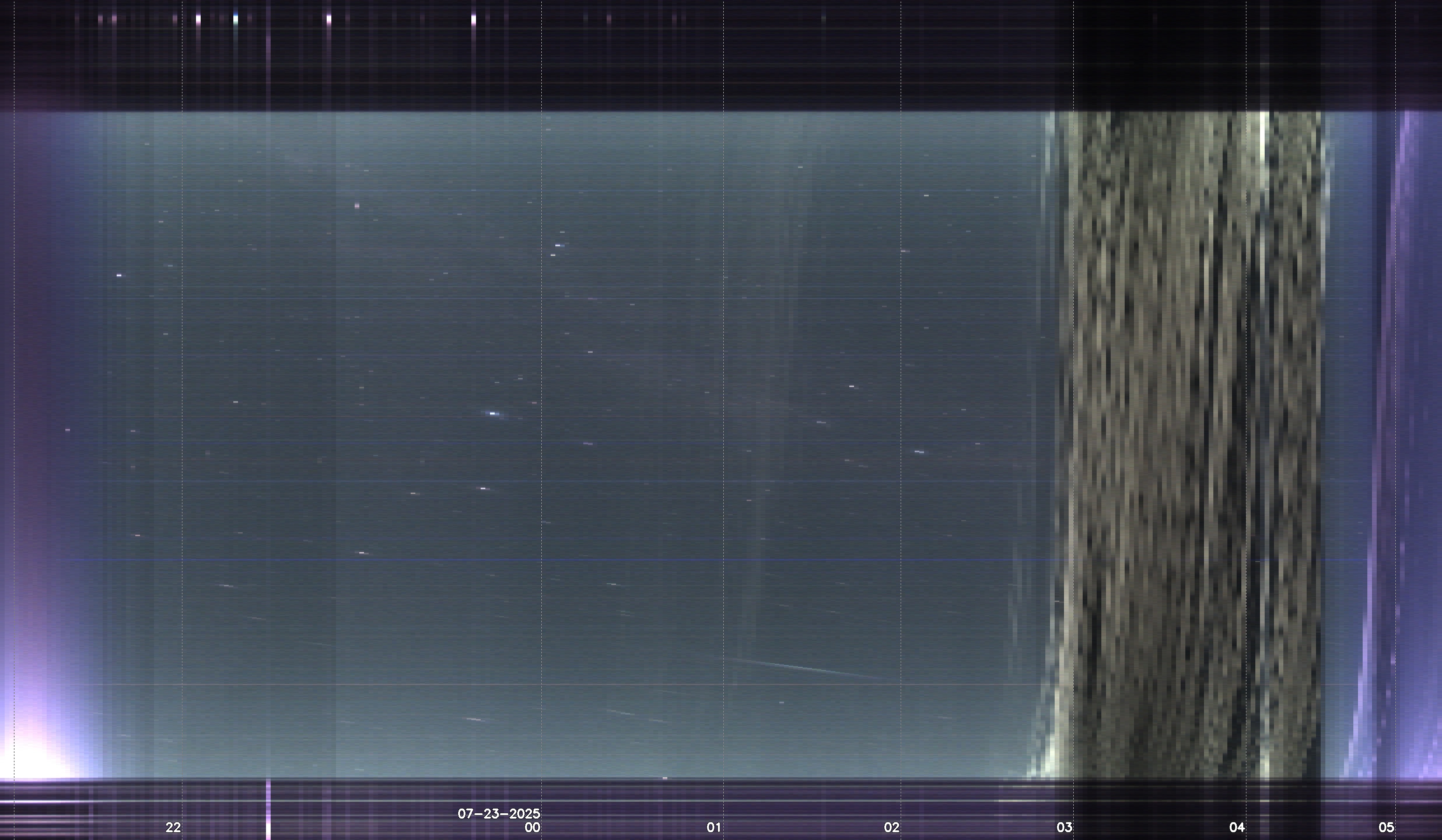Click the bright white star left of 22 hour gridline
Image resolution: width=1442 pixels, height=840 pixels.
click(x=119, y=275)
